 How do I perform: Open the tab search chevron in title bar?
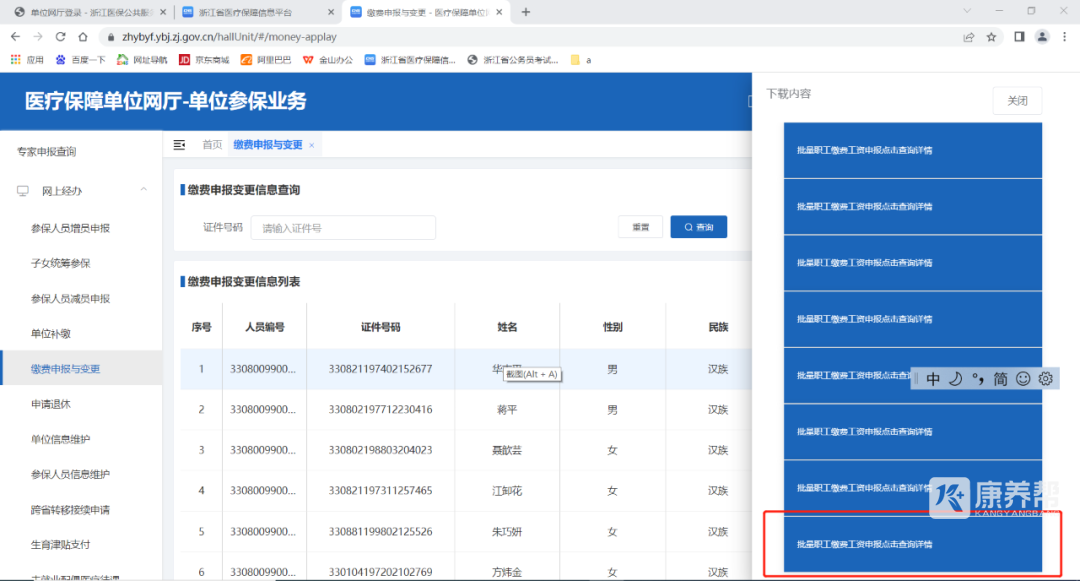click(x=967, y=11)
